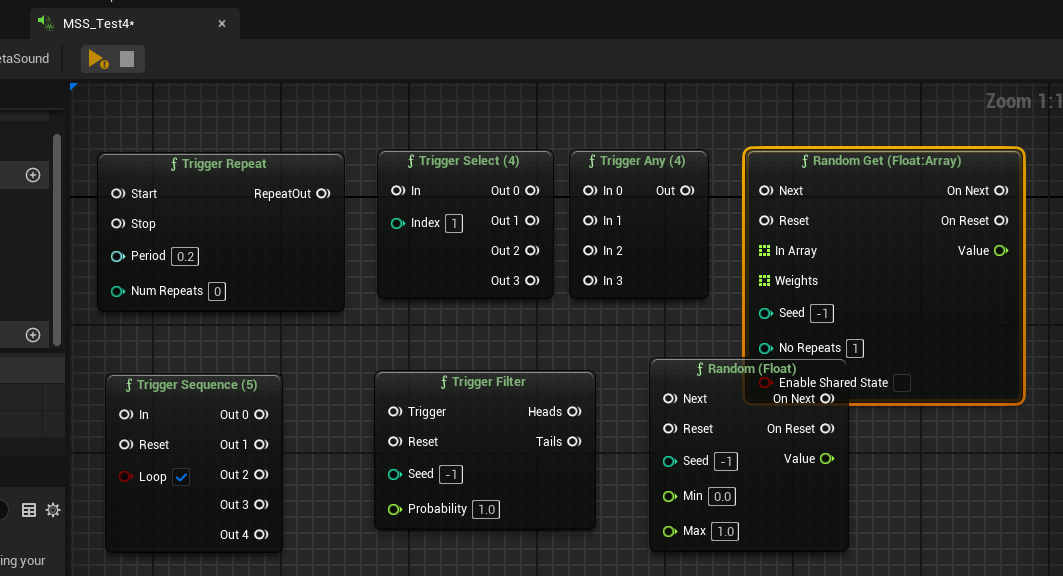Click the Weights array pin on Random Get
The height and width of the screenshot is (576, 1063).
click(765, 281)
